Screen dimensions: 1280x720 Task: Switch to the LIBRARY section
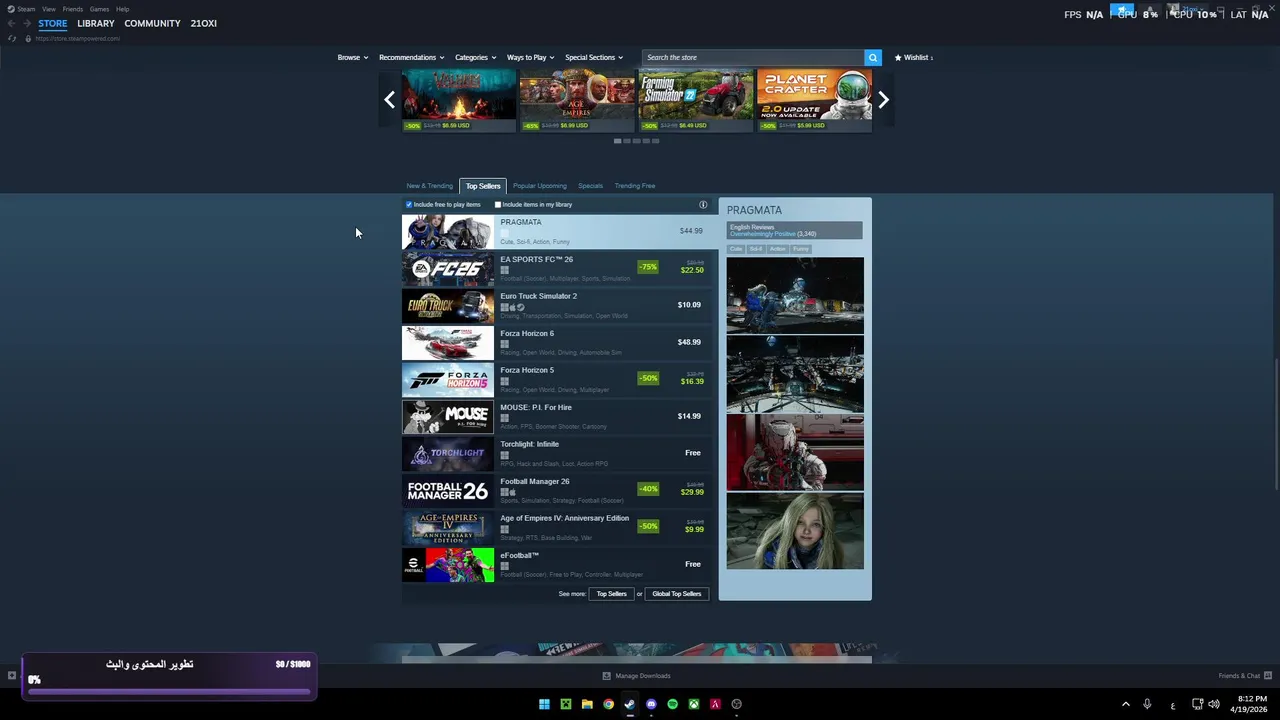[x=96, y=23]
